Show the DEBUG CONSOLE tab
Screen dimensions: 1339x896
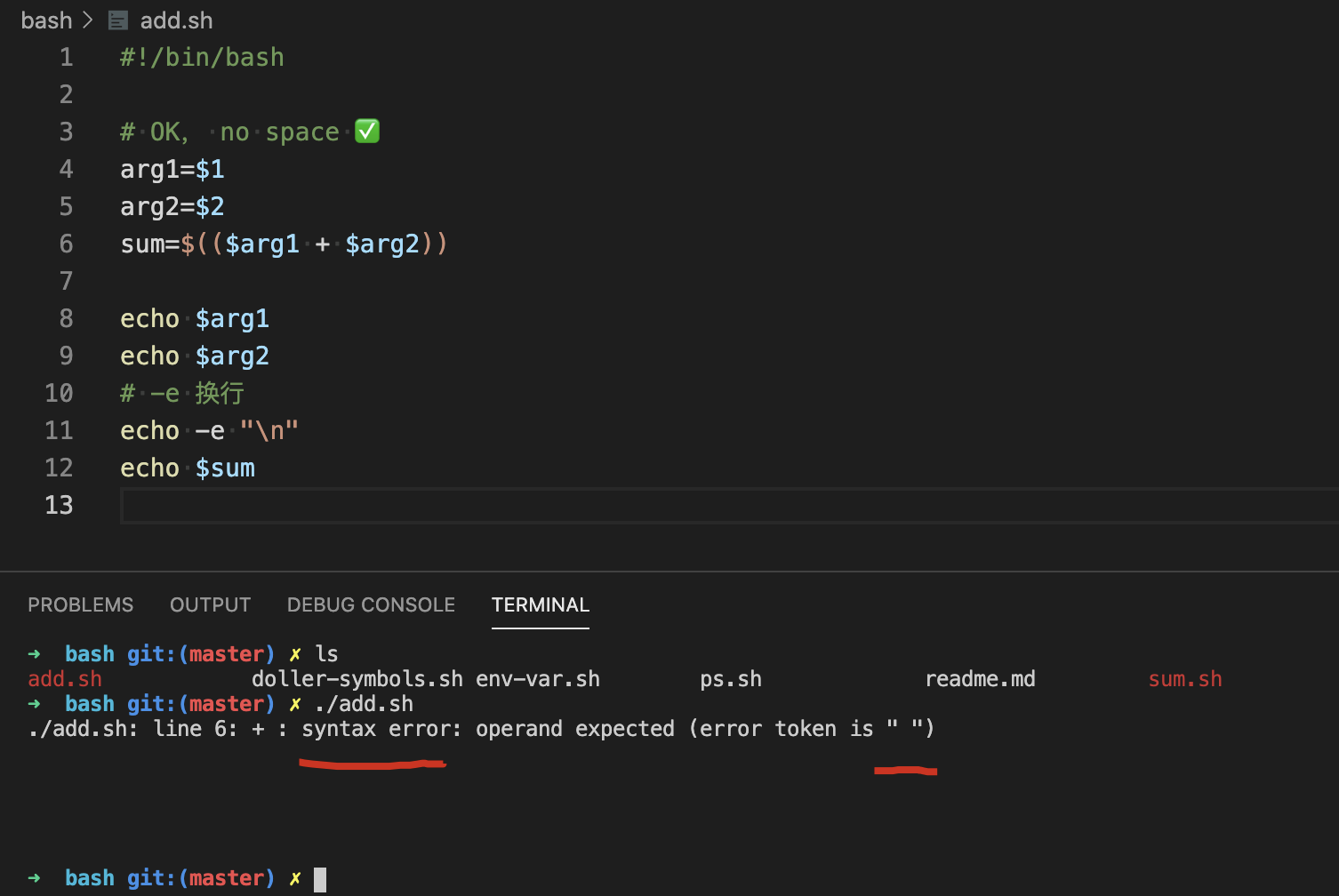[371, 604]
